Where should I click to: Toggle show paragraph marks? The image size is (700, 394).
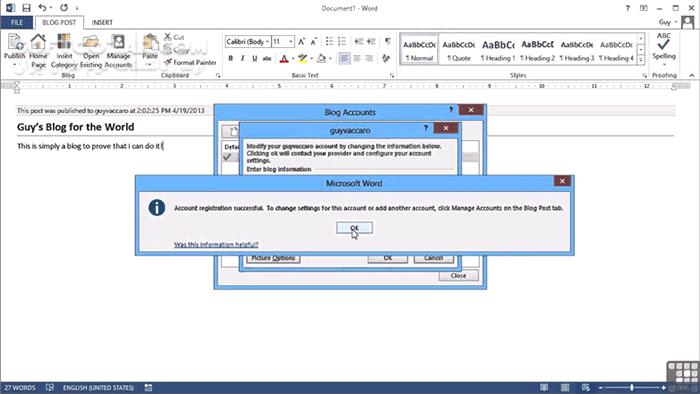[388, 41]
